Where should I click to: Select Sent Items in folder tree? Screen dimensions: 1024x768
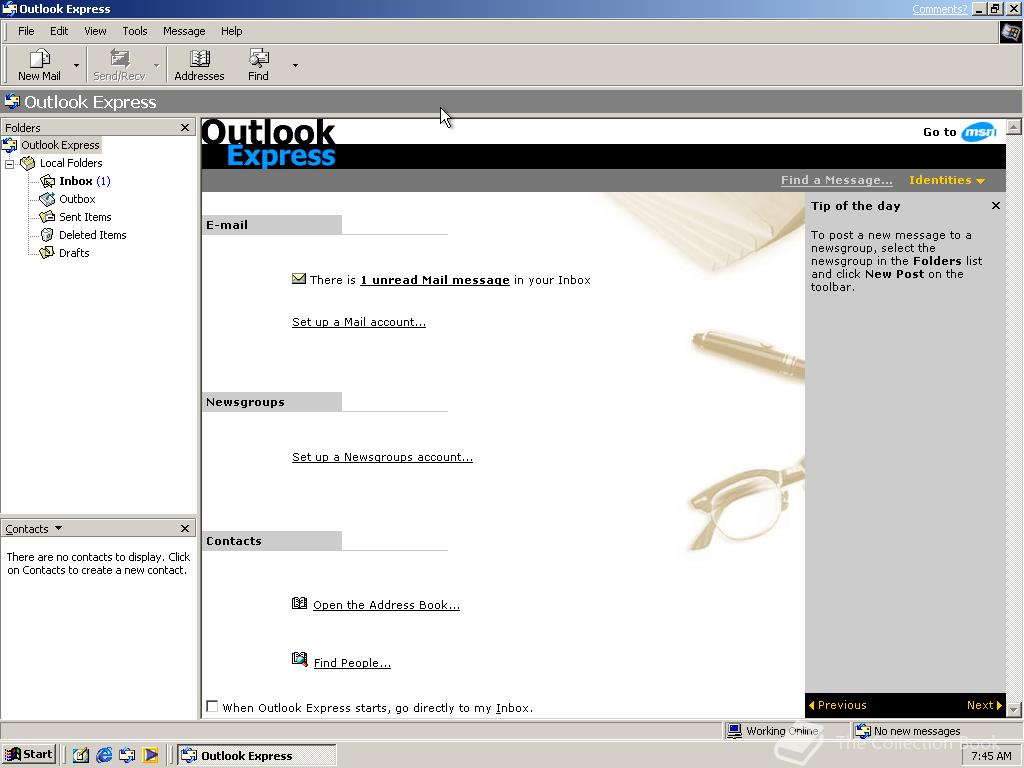[x=85, y=217]
